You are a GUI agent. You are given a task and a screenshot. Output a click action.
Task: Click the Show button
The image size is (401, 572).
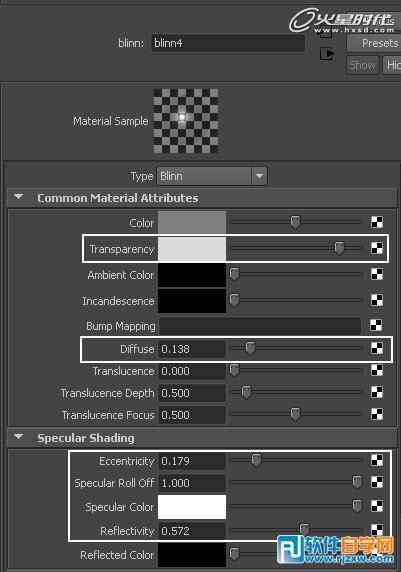(363, 65)
